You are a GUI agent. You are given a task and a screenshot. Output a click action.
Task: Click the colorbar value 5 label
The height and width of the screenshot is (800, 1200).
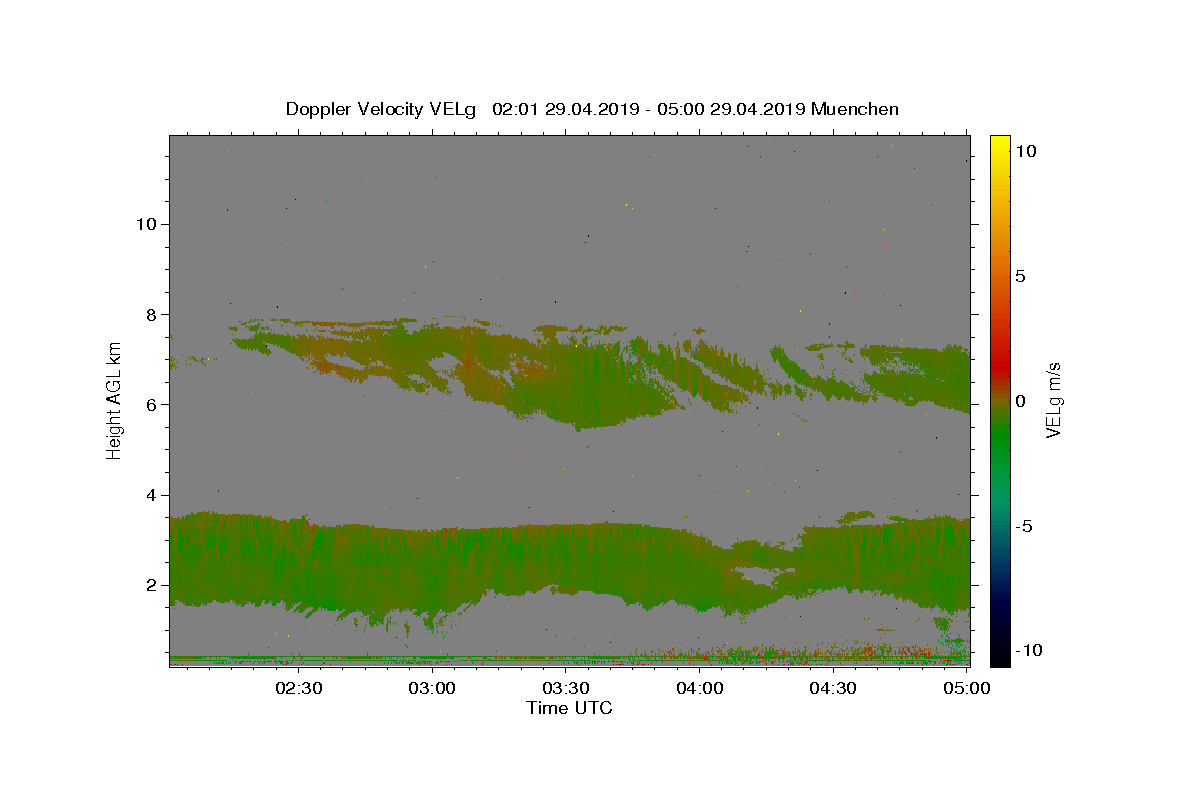pyautogui.click(x=1020, y=276)
